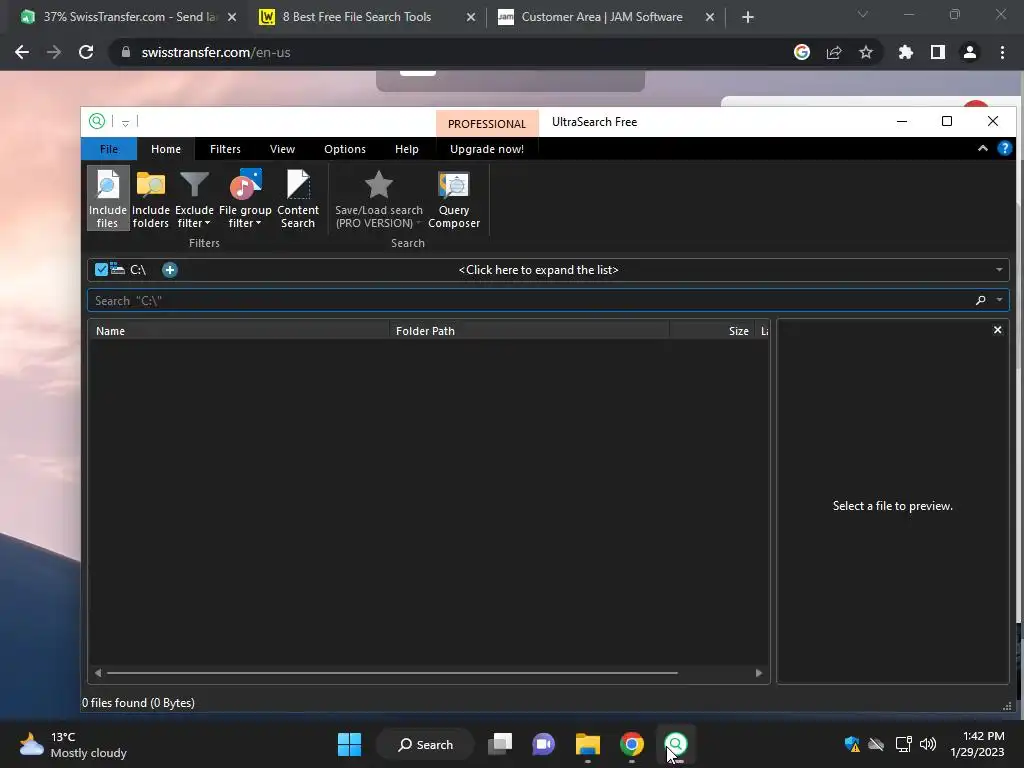
Task: Click the Google icon in address bar
Action: click(x=802, y=52)
